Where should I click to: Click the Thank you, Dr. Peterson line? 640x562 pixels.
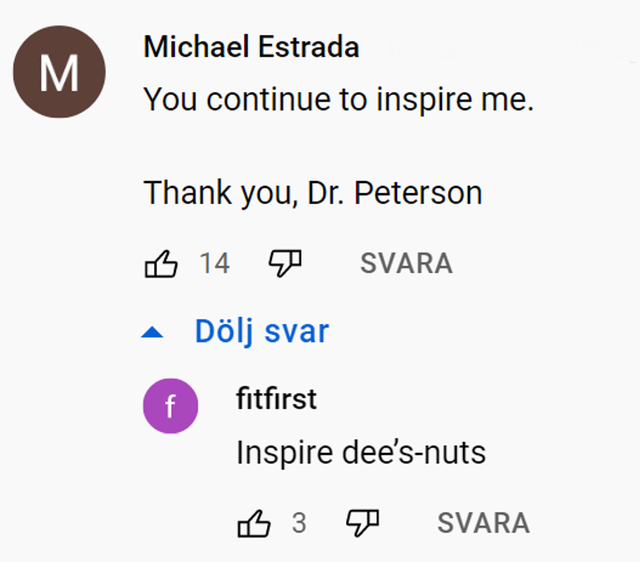313,193
